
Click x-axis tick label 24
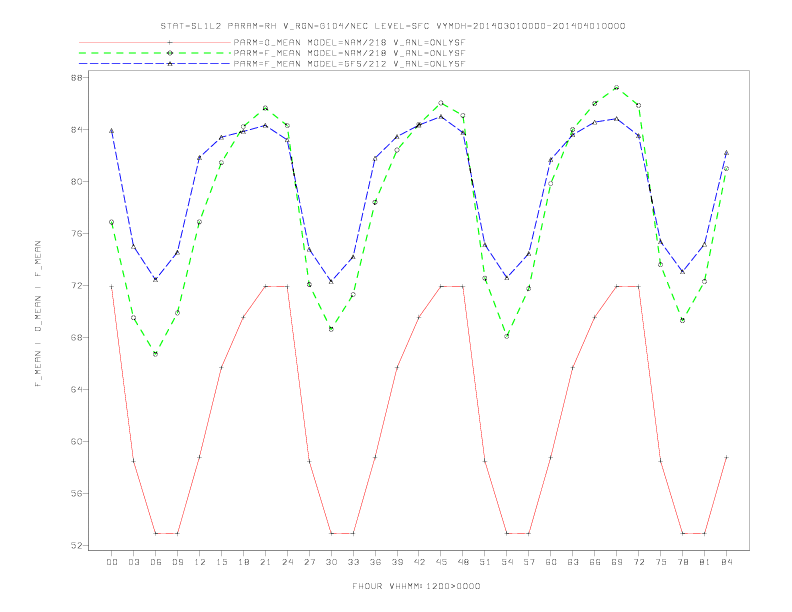coord(287,562)
